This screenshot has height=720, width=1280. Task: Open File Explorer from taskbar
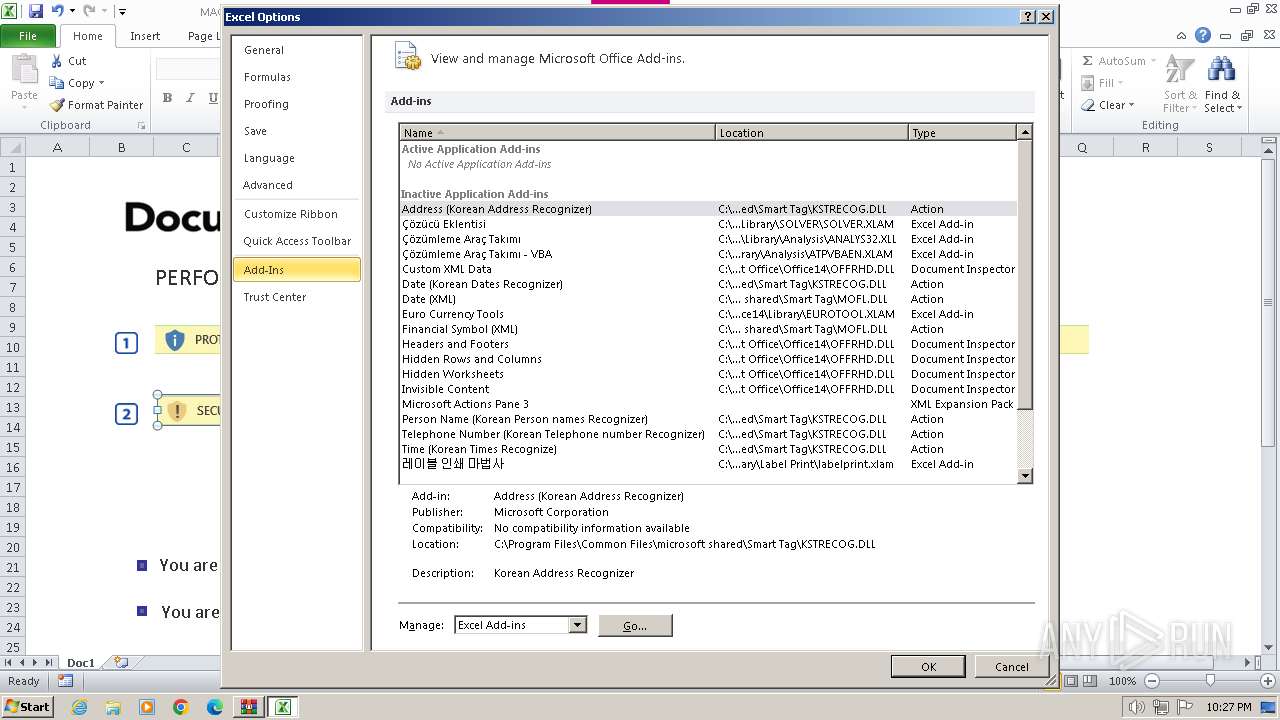pyautogui.click(x=113, y=707)
